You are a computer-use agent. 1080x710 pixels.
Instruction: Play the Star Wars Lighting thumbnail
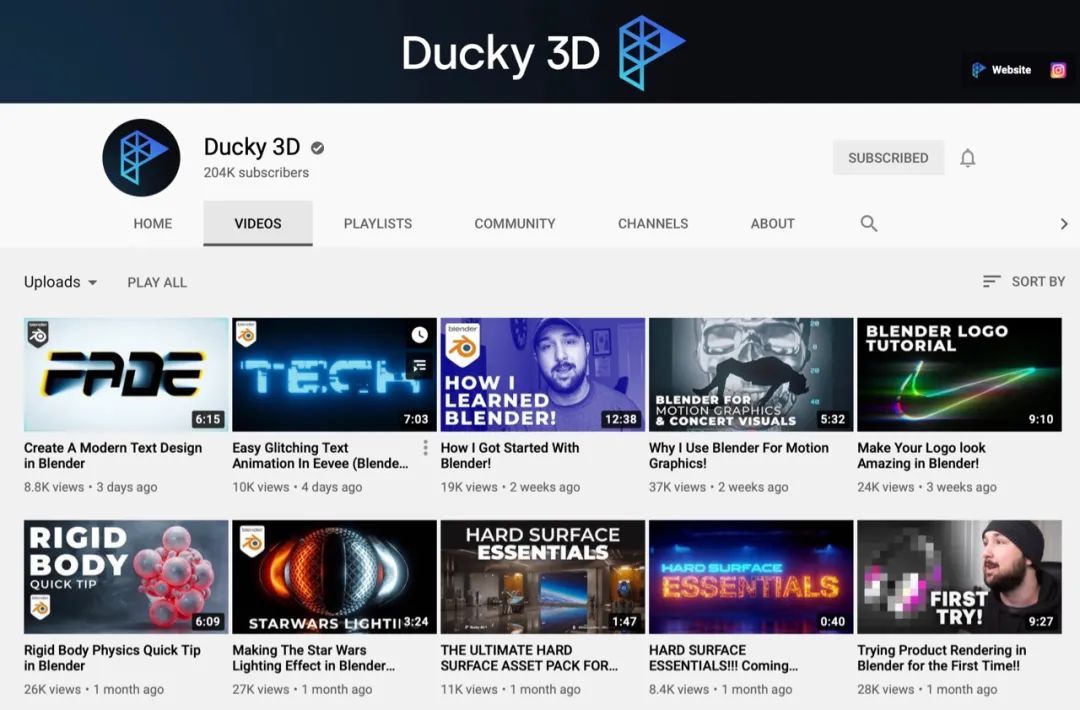tap(335, 577)
